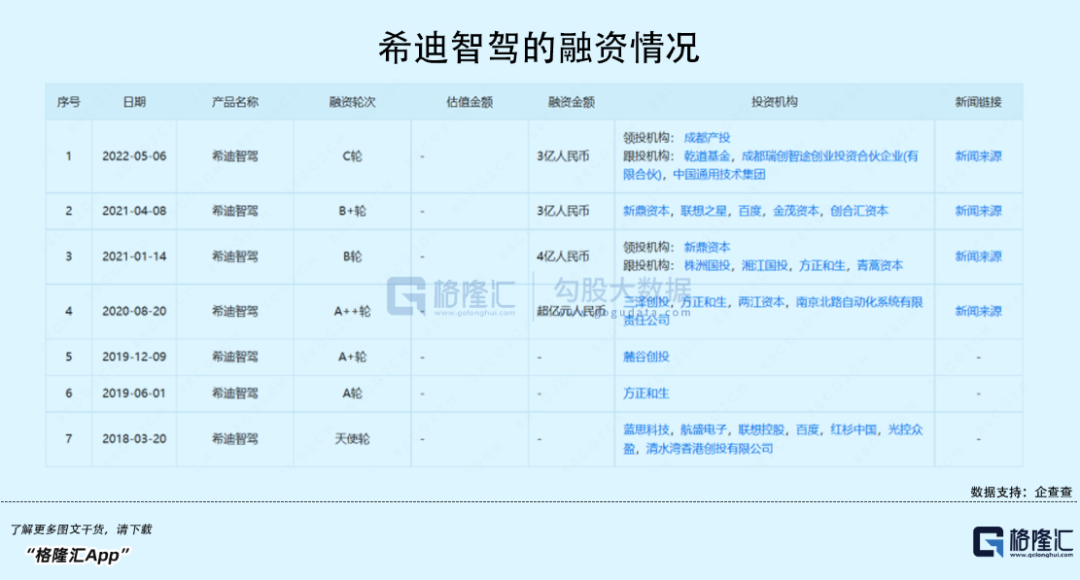1080x580 pixels.
Task: Open 新闻来源 link for 2021-01-14 B轮 row
Action: (978, 256)
